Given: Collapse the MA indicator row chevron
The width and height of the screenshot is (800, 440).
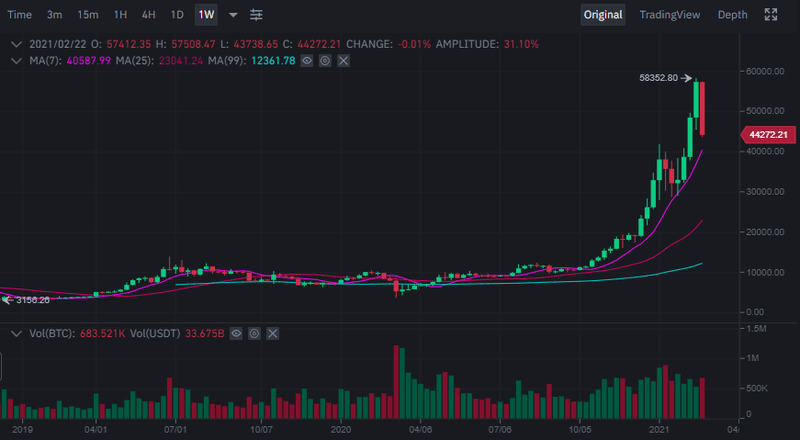Looking at the screenshot, I should pyautogui.click(x=16, y=61).
